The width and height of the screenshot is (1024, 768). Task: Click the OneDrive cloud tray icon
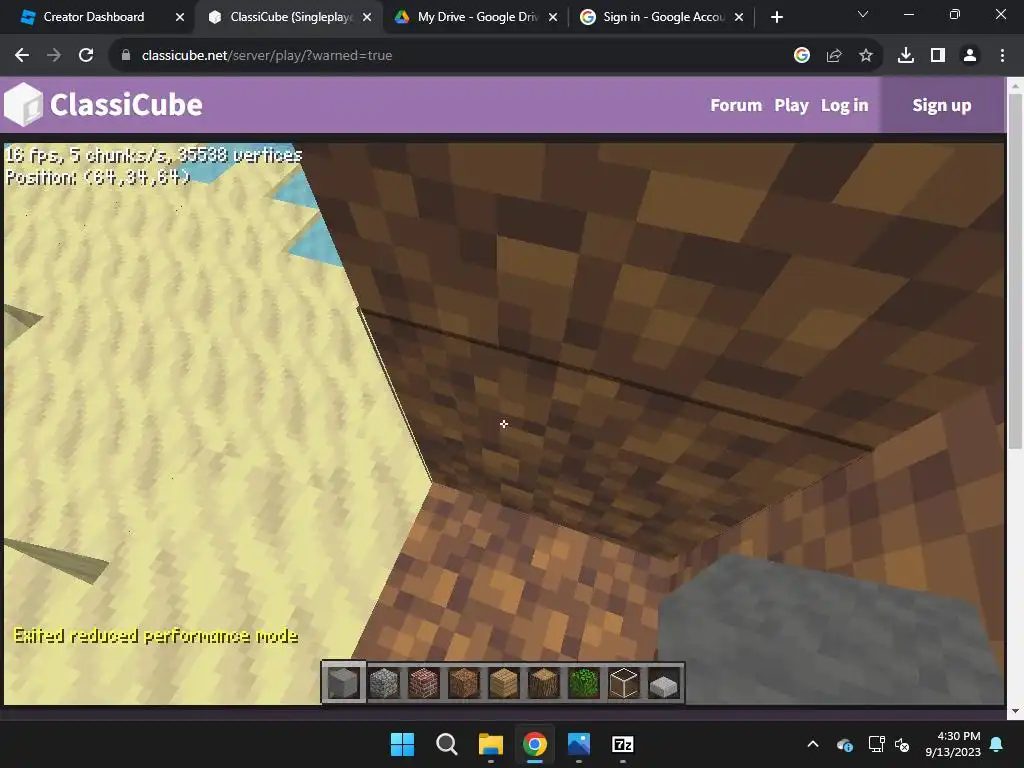[844, 744]
